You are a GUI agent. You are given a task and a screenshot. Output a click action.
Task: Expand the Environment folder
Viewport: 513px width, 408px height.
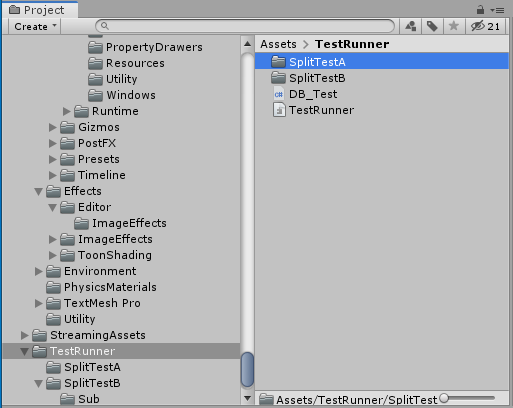coord(39,271)
